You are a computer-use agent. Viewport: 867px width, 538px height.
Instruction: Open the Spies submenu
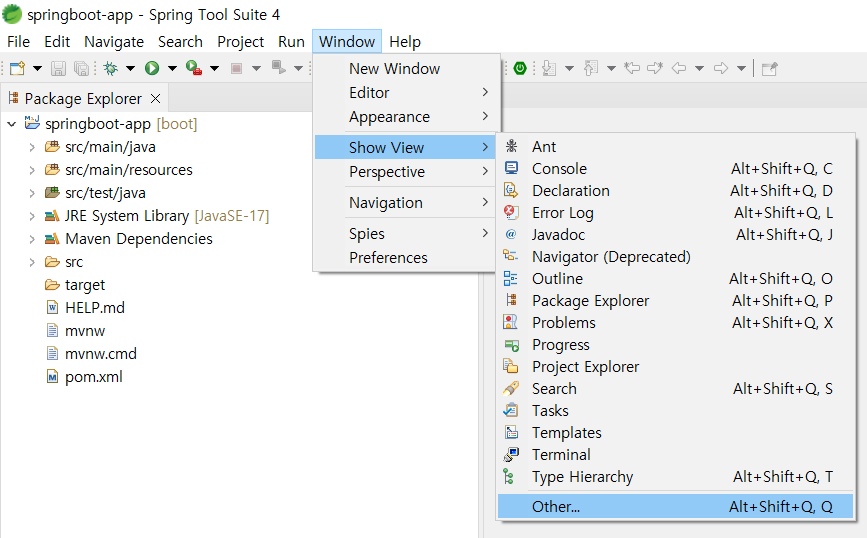[x=406, y=233]
